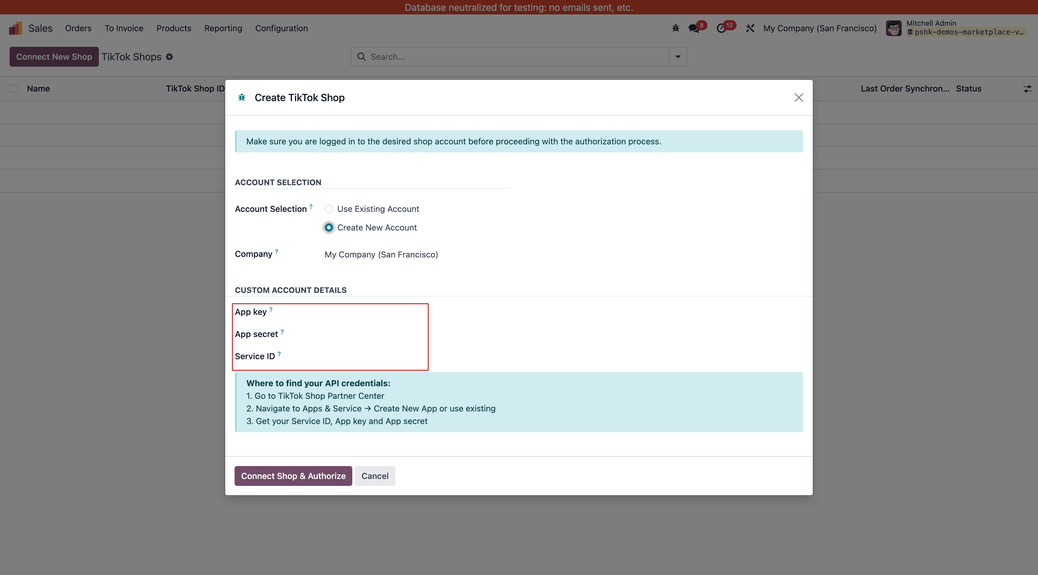Close the Create TikTok Shop dialog
The width and height of the screenshot is (1038, 575).
point(798,97)
